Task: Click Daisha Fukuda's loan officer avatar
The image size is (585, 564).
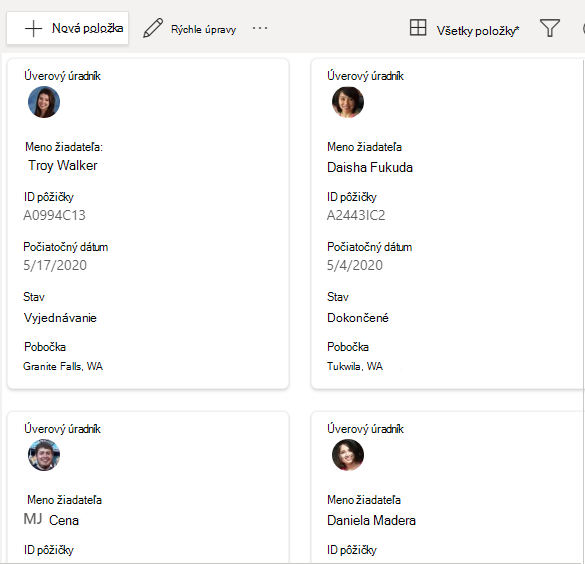Action: coord(348,102)
